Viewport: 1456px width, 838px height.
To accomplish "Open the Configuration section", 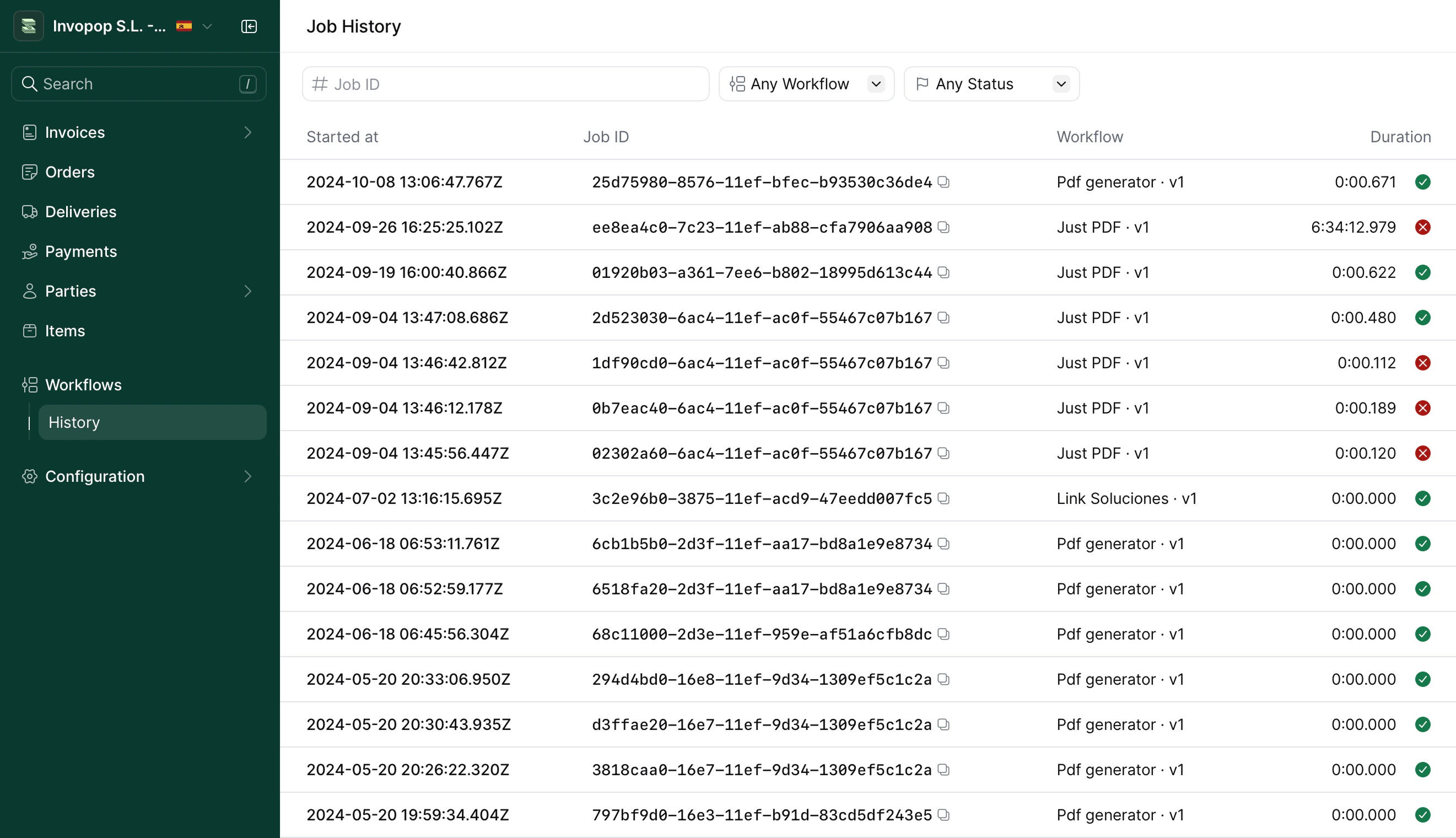I will click(94, 476).
